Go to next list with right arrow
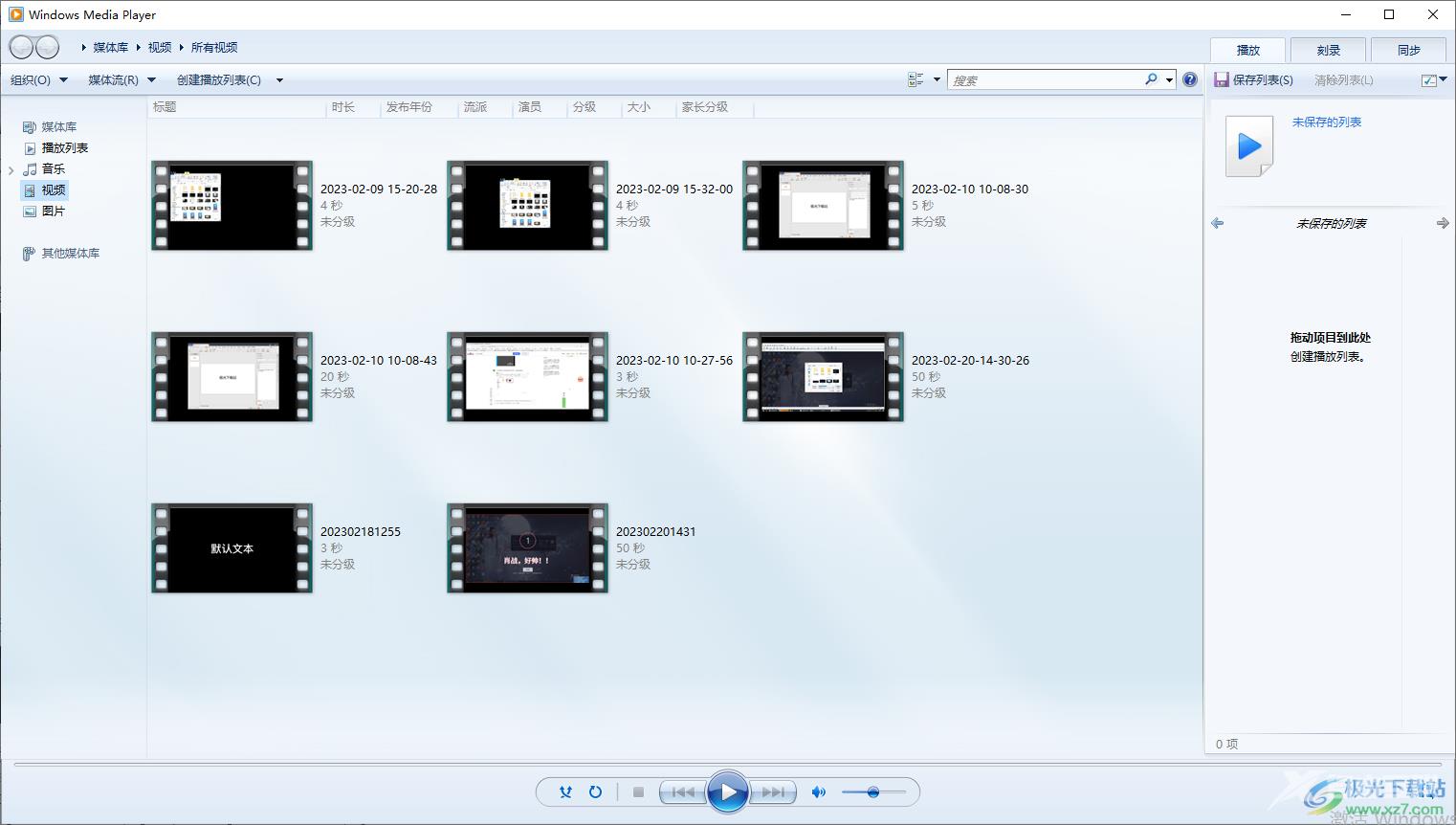 [x=1443, y=223]
